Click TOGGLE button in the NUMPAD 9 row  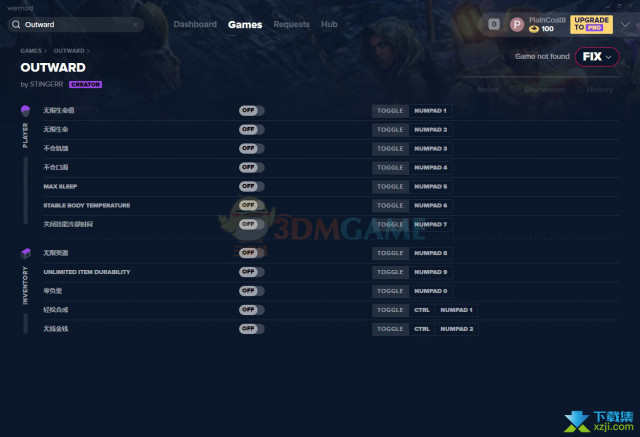390,272
